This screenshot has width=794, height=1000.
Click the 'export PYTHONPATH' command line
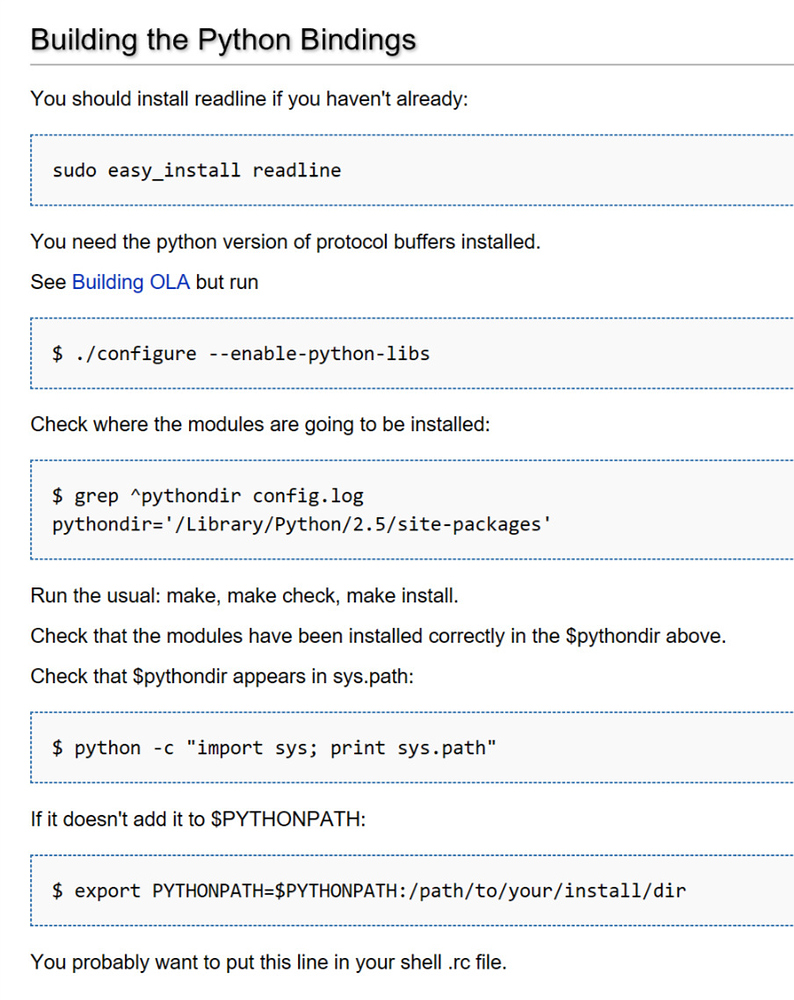369,890
